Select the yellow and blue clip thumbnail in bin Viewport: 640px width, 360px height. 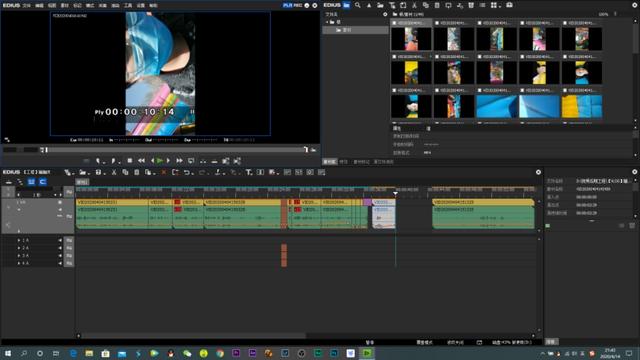pyautogui.click(x=582, y=107)
